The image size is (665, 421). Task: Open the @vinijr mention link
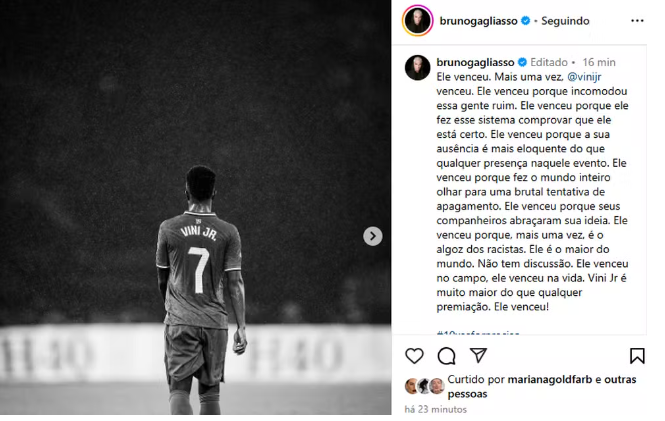[584, 77]
